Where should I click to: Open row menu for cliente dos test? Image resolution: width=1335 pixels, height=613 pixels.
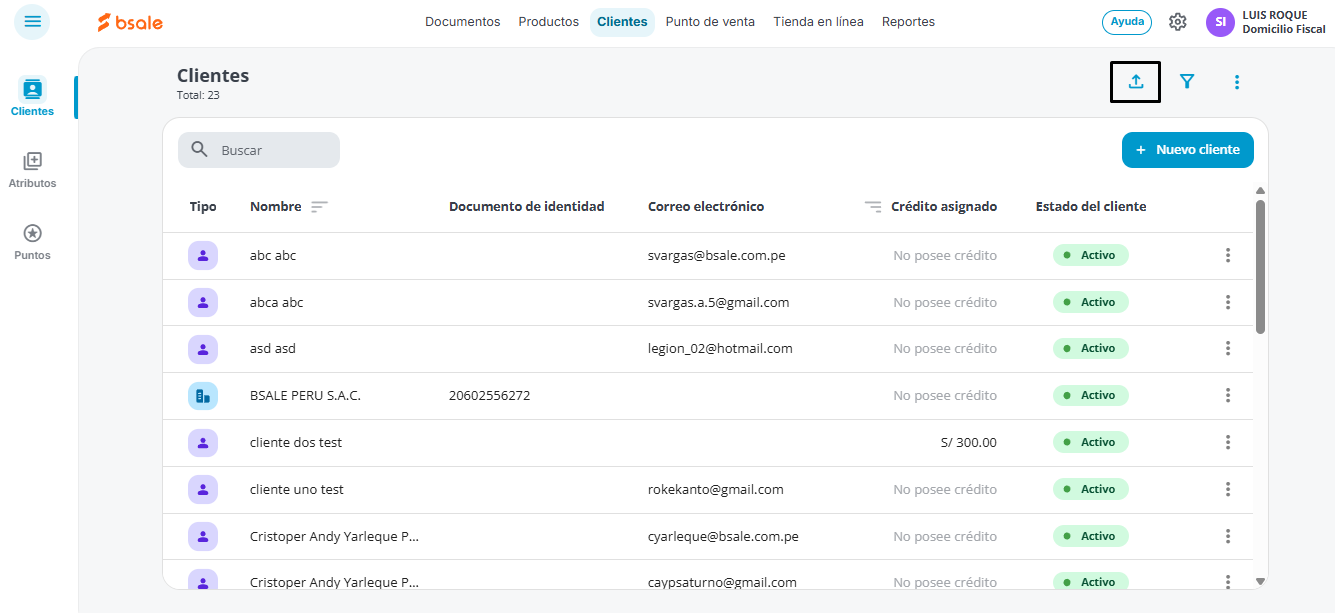[x=1228, y=442]
